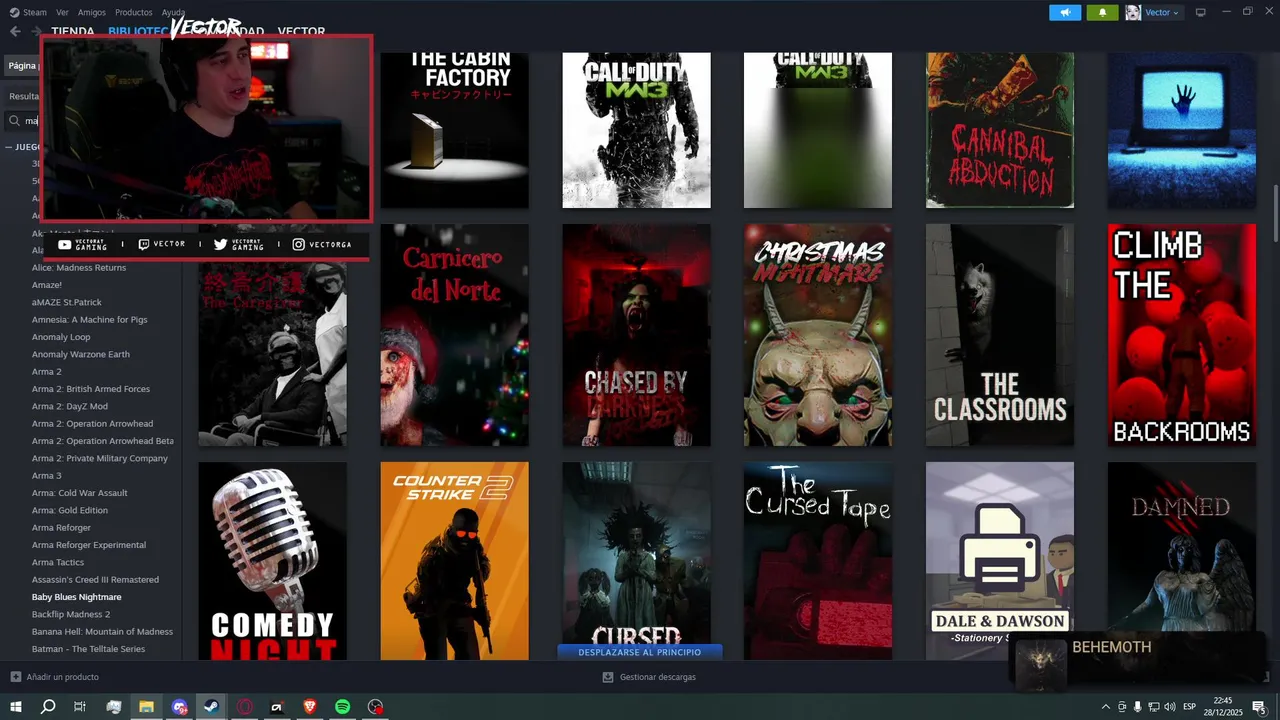This screenshot has width=1280, height=720.
Task: Collapse the JUEGOS category in sidebar
Action: pos(9,147)
